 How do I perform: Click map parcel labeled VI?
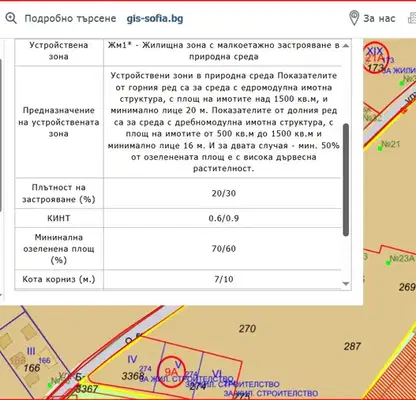217,373
